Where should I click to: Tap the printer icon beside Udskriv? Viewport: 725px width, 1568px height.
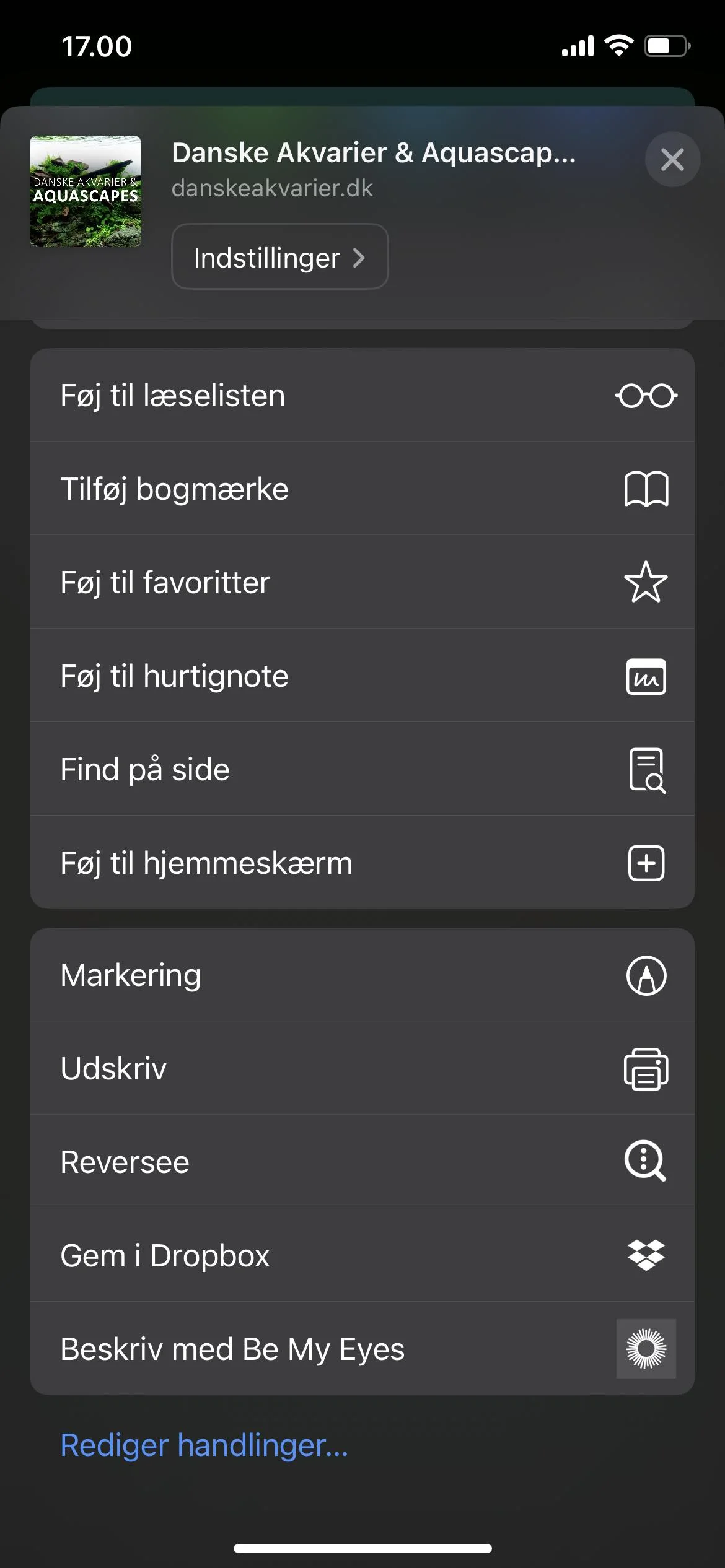point(646,1069)
